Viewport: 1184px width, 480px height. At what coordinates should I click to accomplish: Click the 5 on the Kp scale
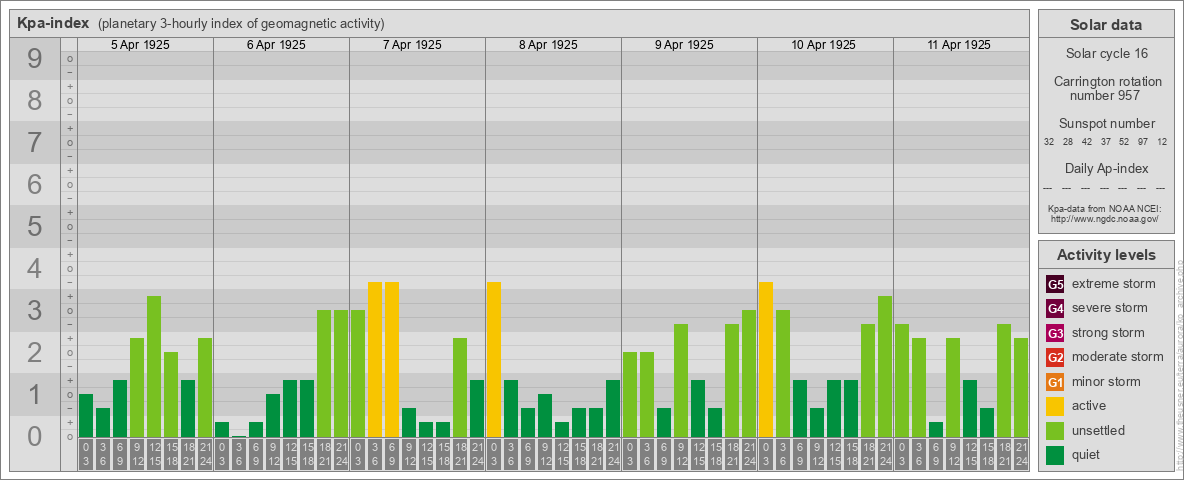pyautogui.click(x=35, y=226)
